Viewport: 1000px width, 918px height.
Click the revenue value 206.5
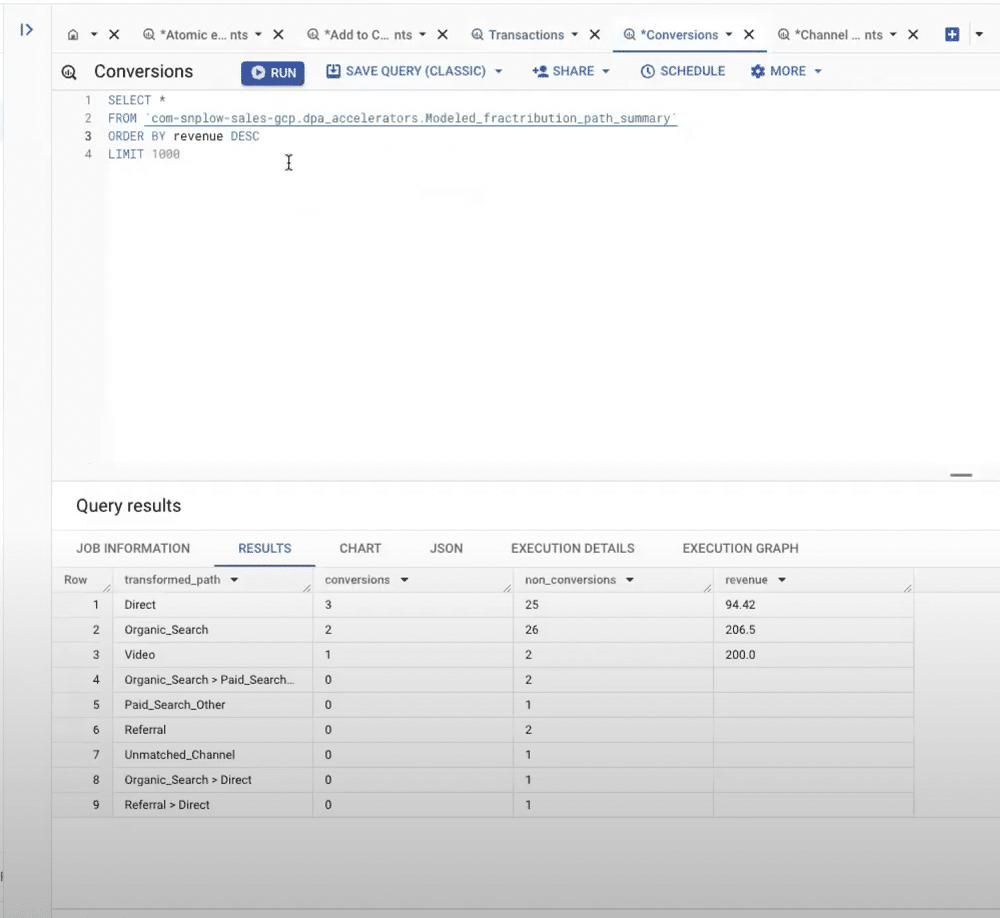point(740,630)
